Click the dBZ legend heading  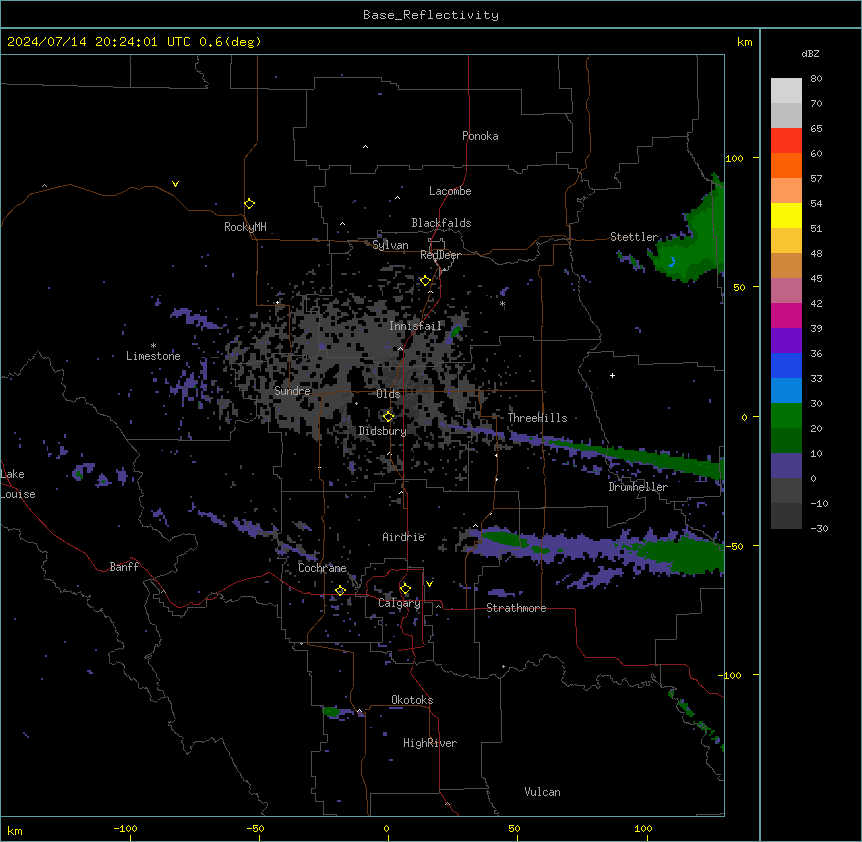pos(810,54)
